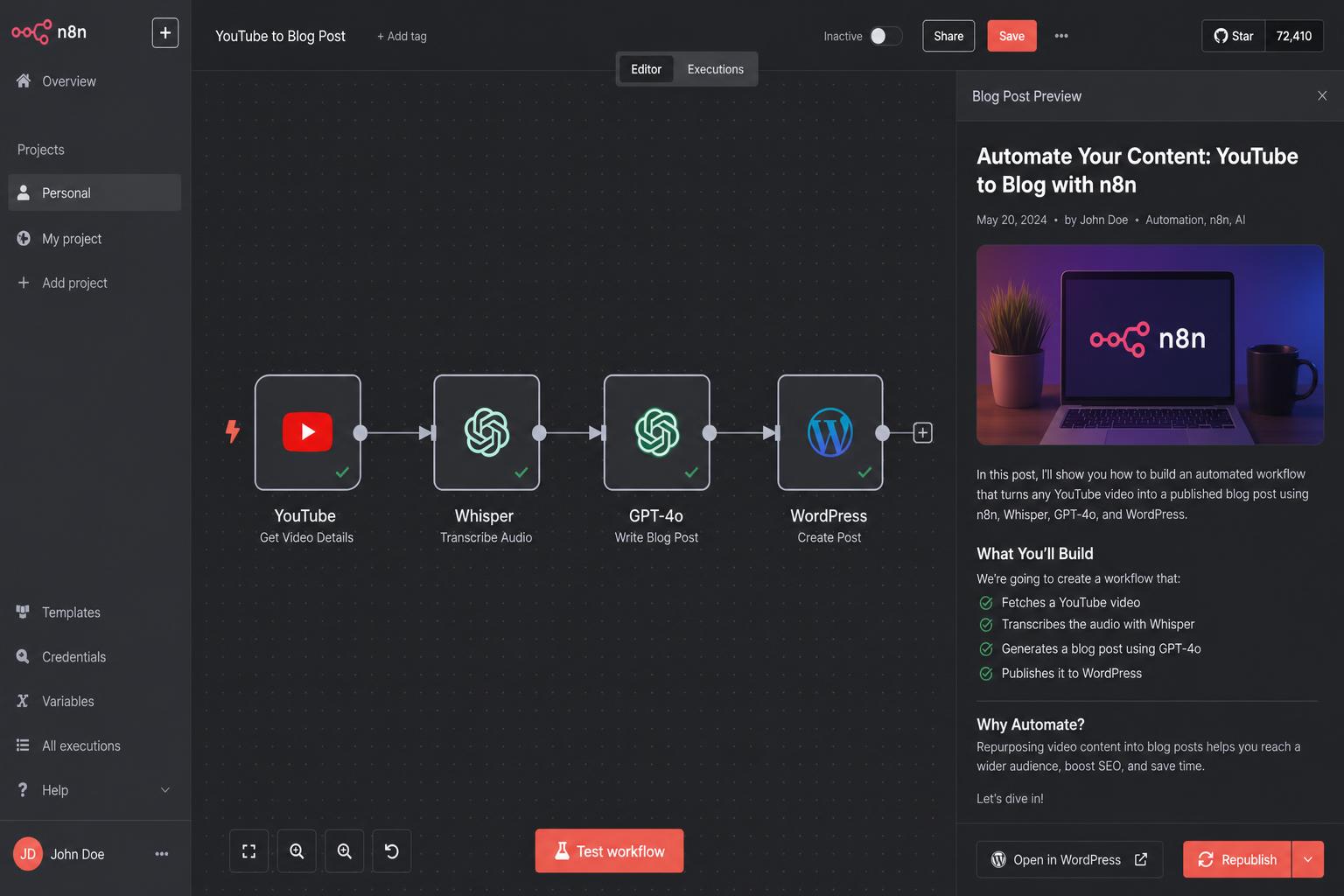Viewport: 1344px width, 896px height.
Task: Click the GPT-4o node output connector
Action: click(710, 432)
